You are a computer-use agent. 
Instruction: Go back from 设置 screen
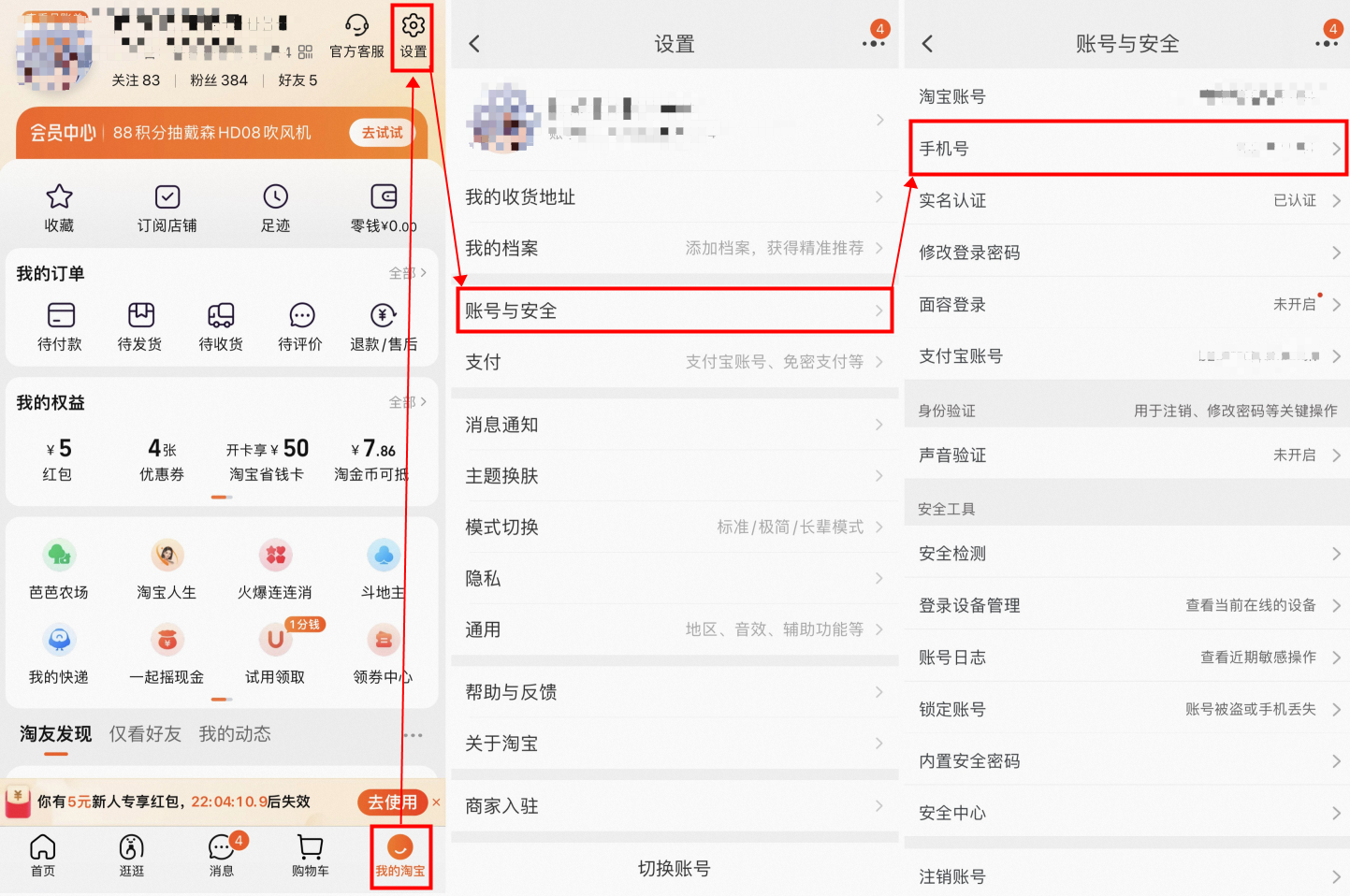coord(474,44)
